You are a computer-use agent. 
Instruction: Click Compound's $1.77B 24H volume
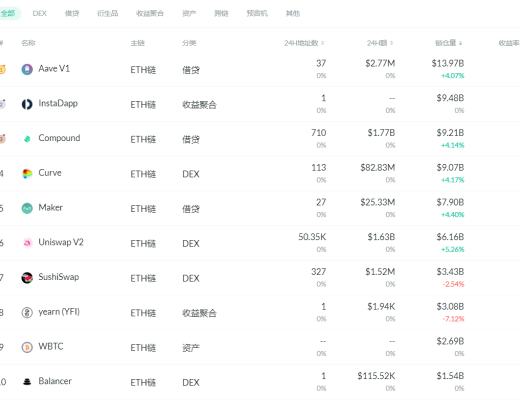(381, 133)
